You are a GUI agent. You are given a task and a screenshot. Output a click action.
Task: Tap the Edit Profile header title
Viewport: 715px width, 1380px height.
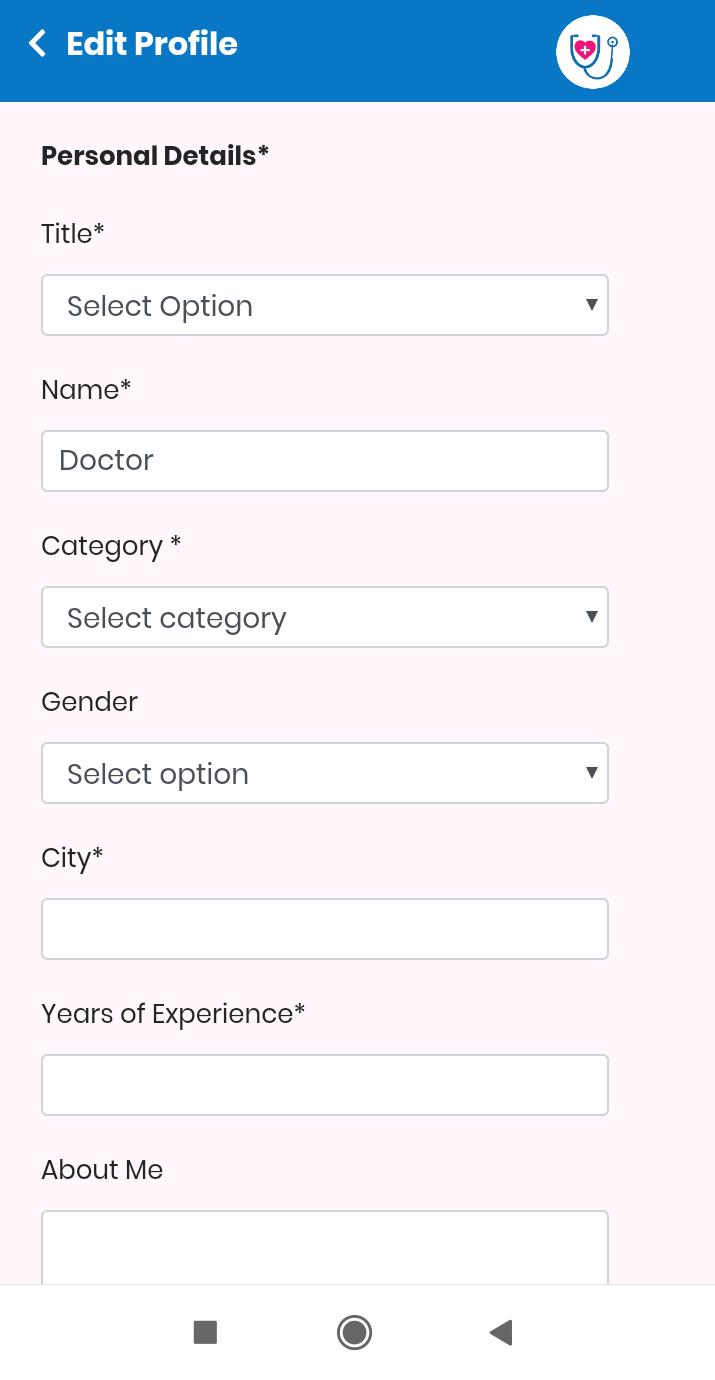(152, 44)
